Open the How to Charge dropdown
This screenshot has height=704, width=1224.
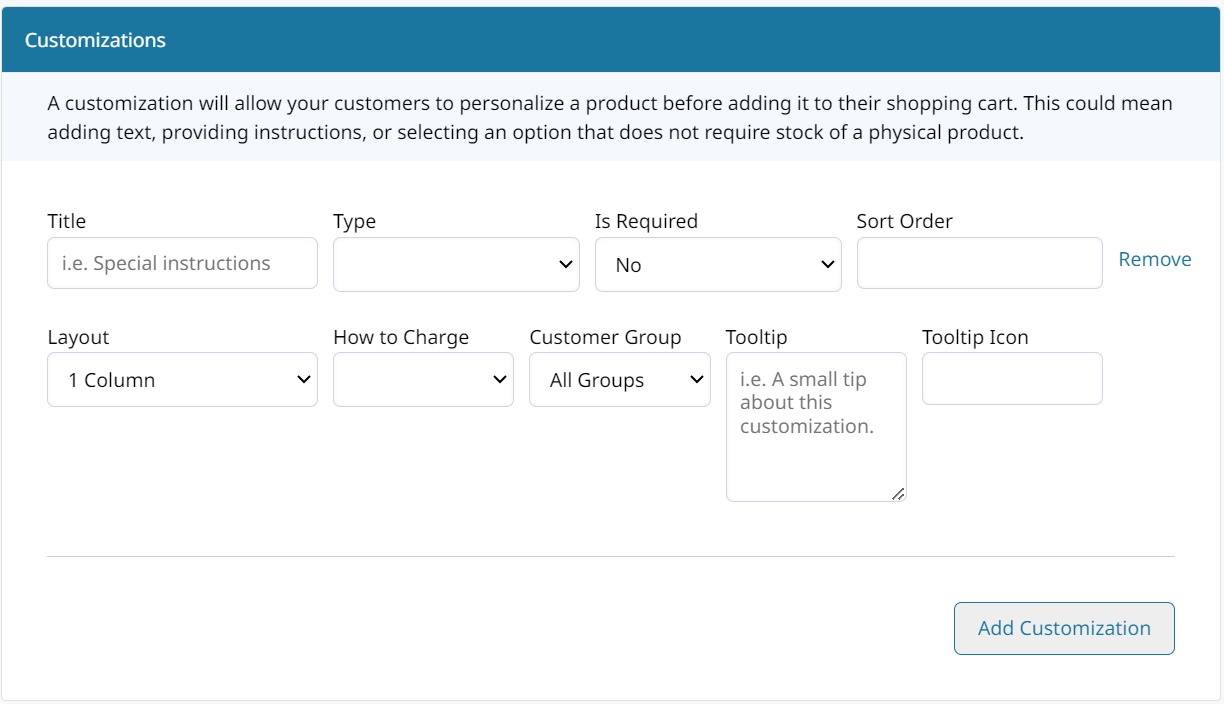pos(423,380)
